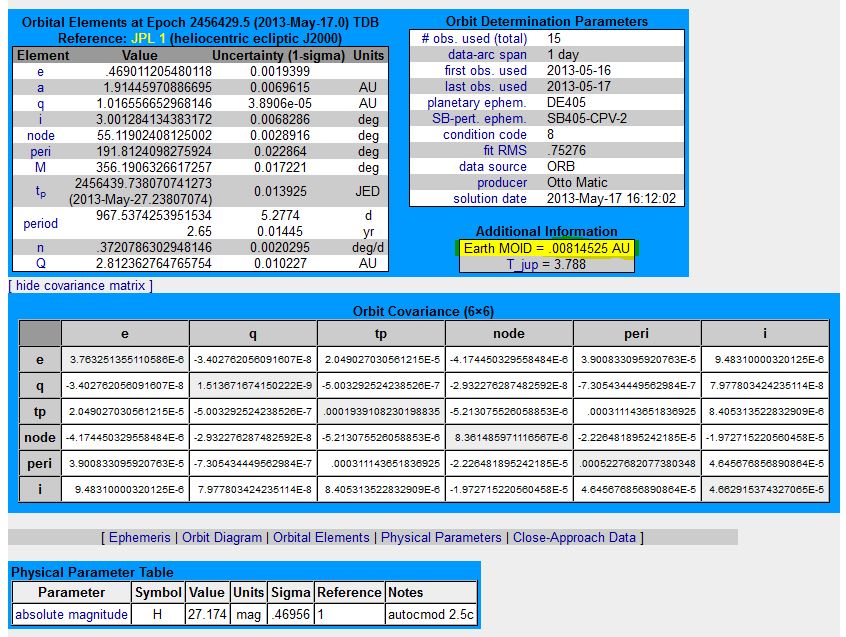Click the first obs. used label
Viewport: 846px width, 637px height.
point(485,70)
